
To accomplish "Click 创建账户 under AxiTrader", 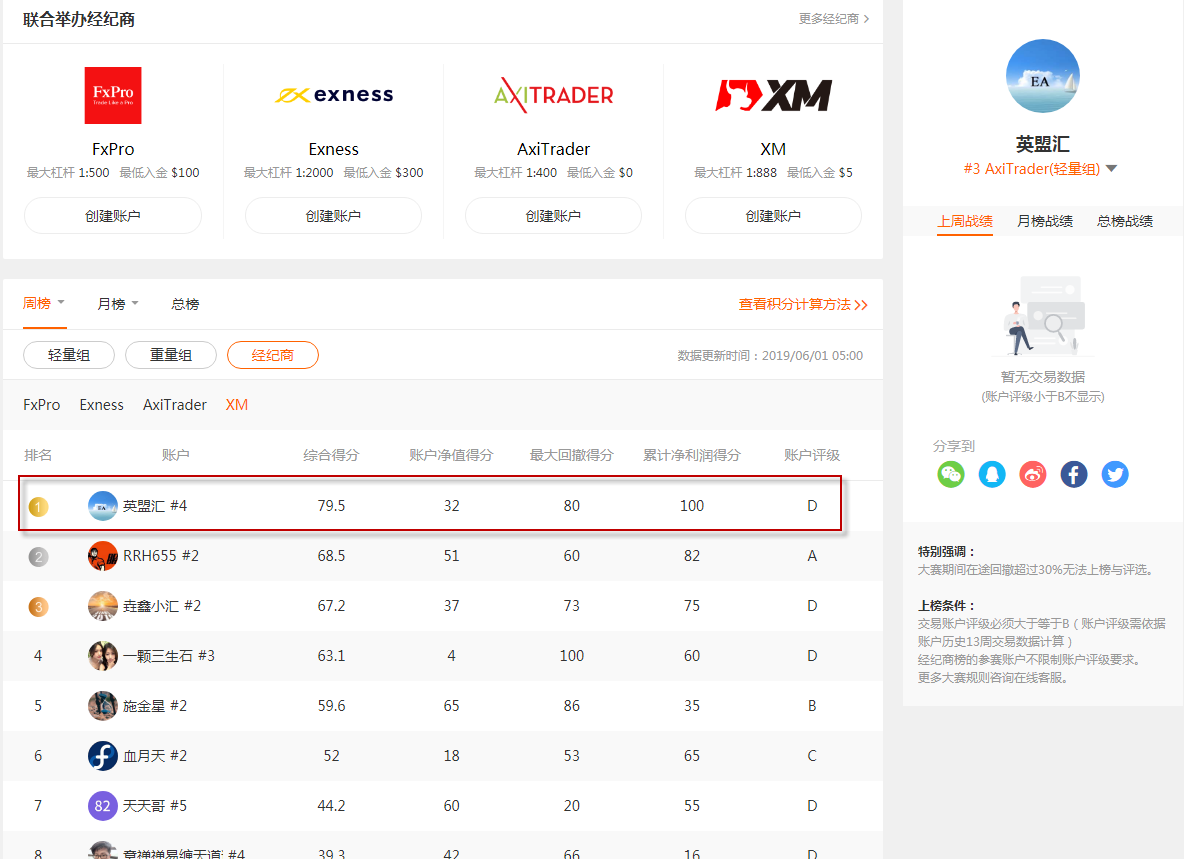I will (553, 216).
